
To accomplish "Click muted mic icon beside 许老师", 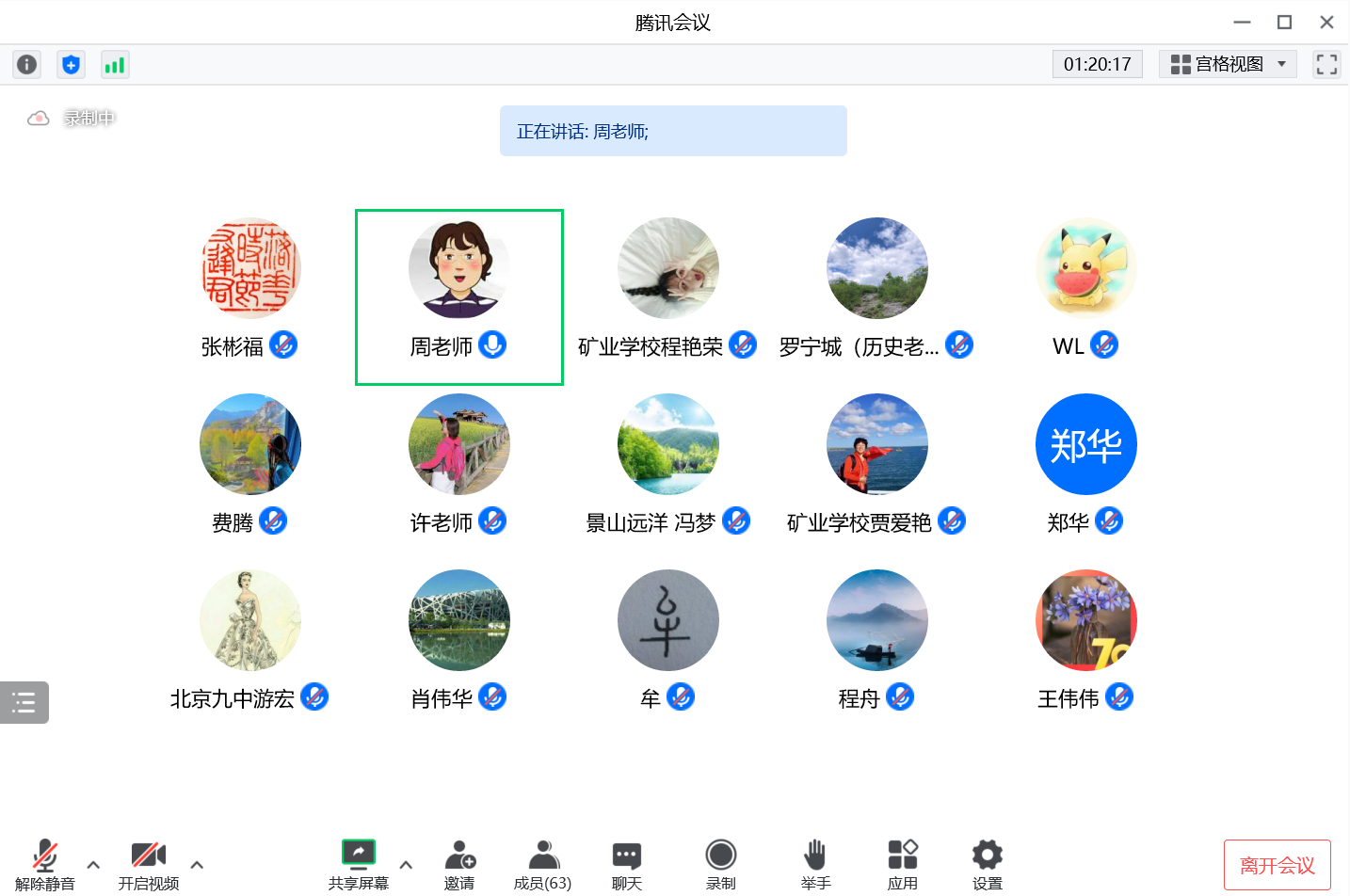I will tap(492, 520).
